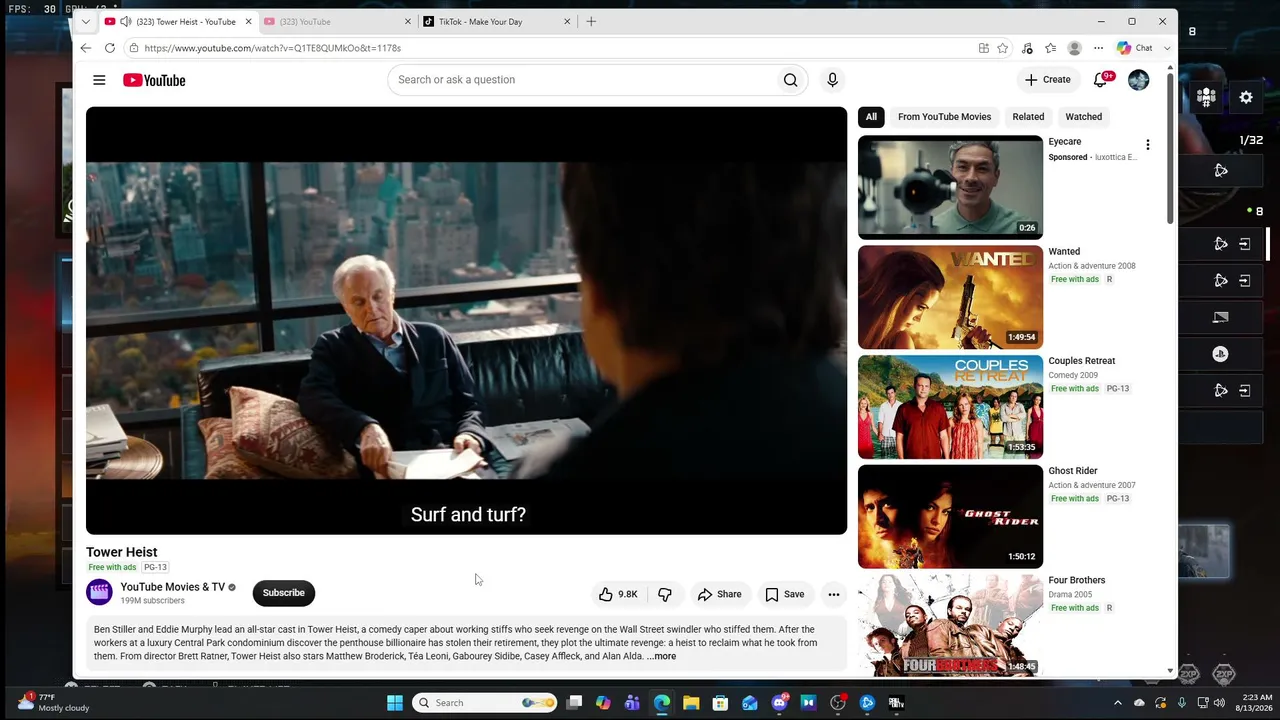Open the YouTube guide hamburger menu
This screenshot has width=1280, height=720.
[99, 80]
